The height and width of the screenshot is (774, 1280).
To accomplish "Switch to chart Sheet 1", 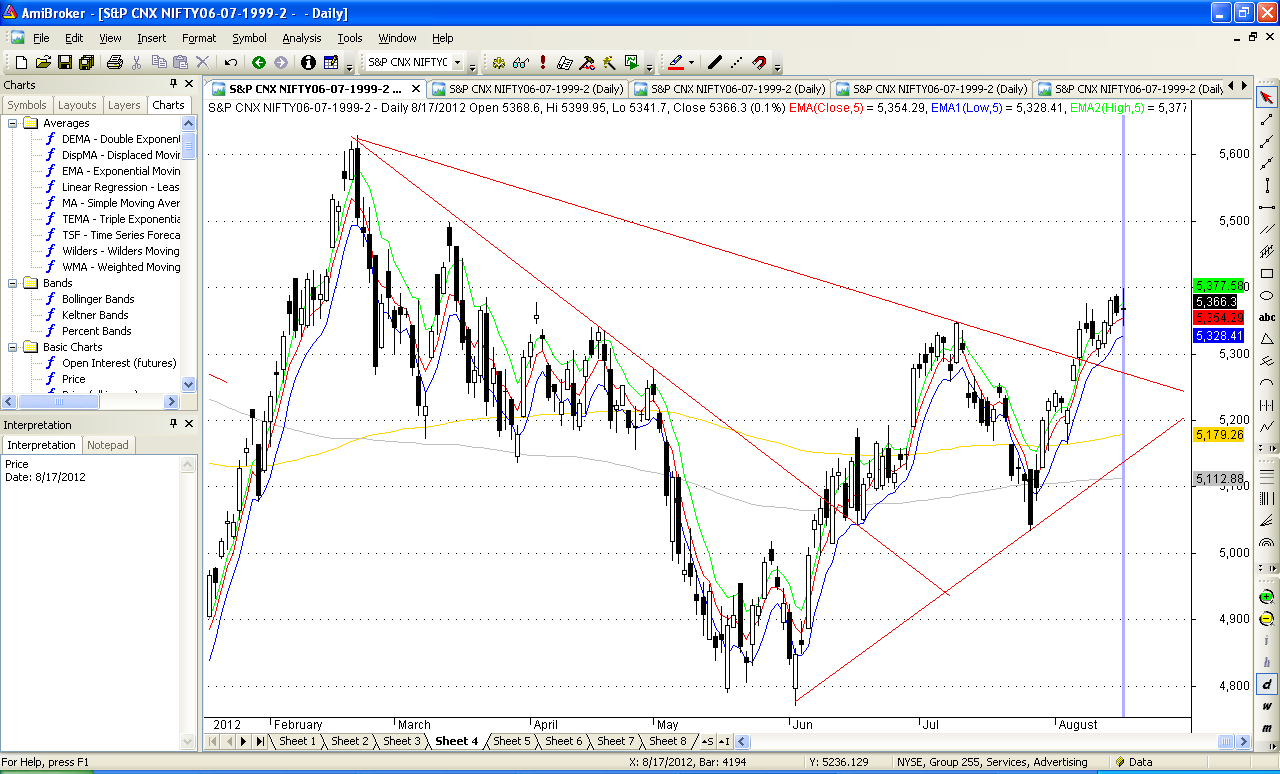I will pos(297,741).
